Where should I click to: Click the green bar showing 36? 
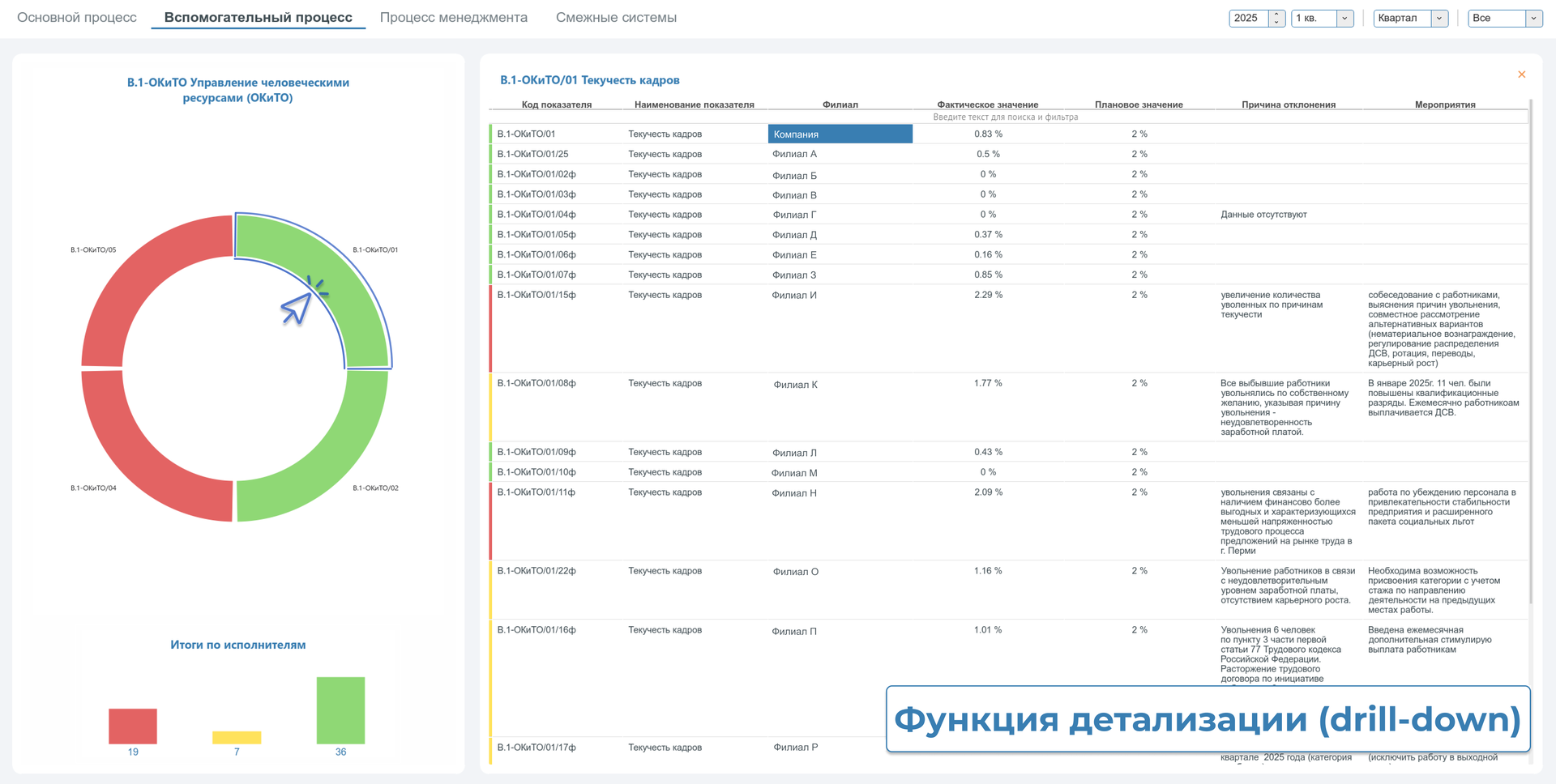point(340,710)
